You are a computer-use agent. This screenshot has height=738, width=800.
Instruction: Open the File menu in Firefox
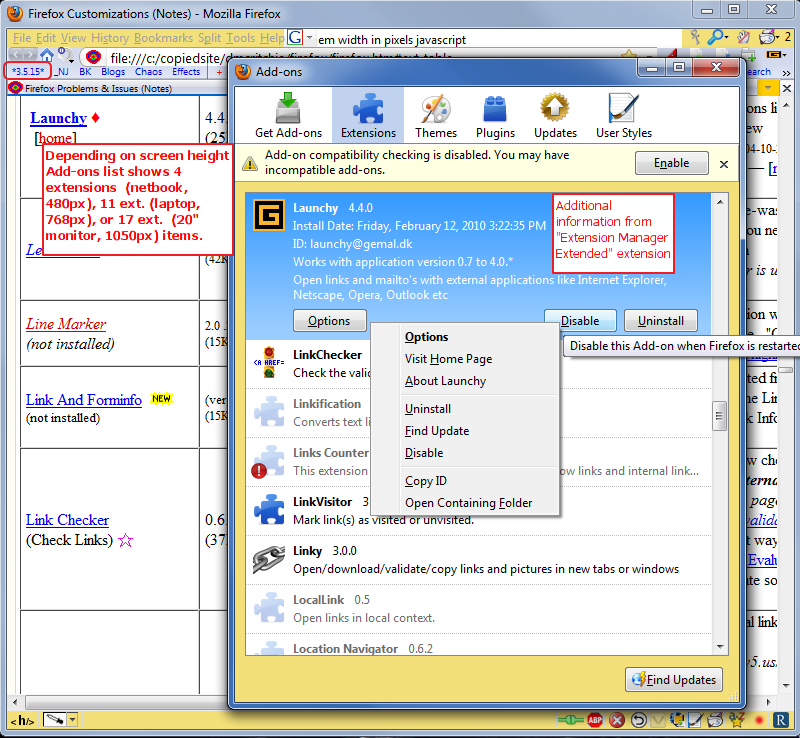point(22,38)
